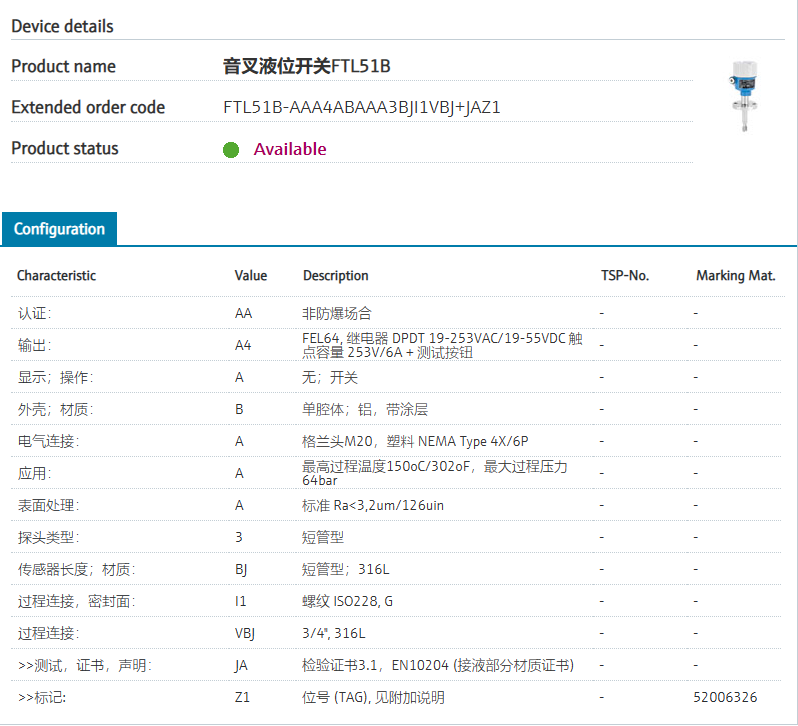Select value A4 in the 输出 row
This screenshot has height=726, width=798.
[243, 345]
